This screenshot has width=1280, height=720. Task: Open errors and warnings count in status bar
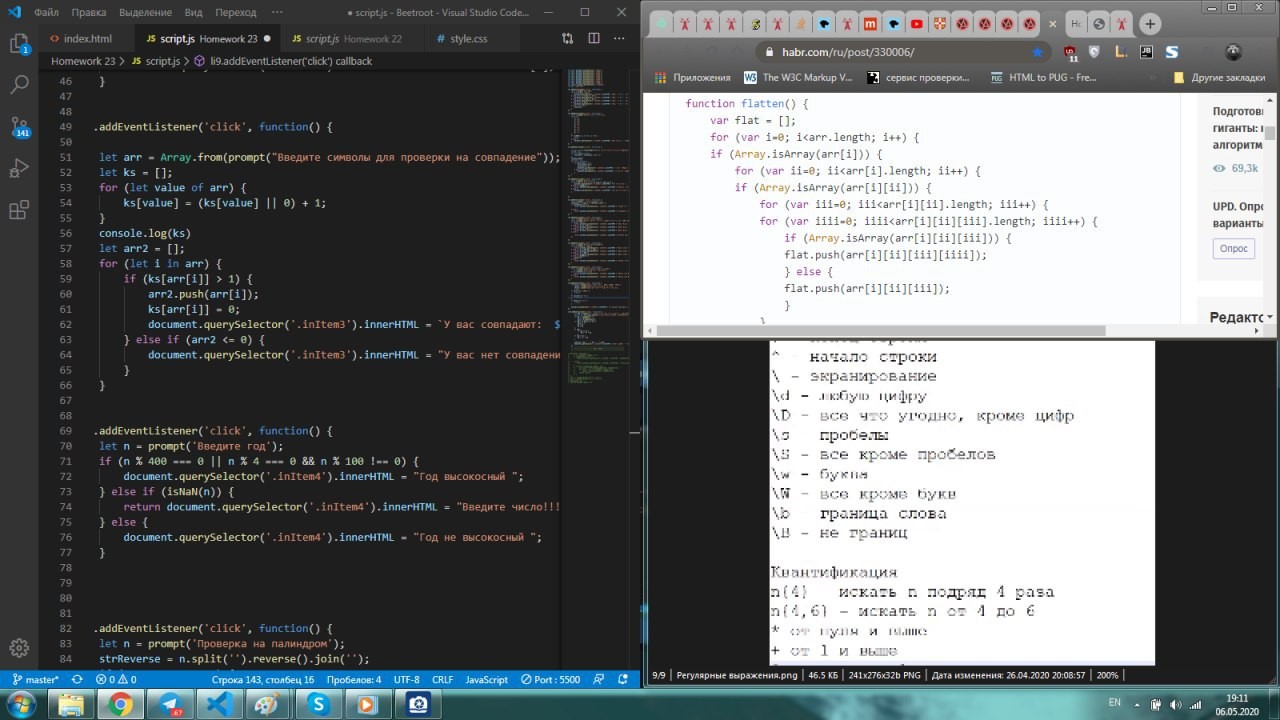click(116, 679)
